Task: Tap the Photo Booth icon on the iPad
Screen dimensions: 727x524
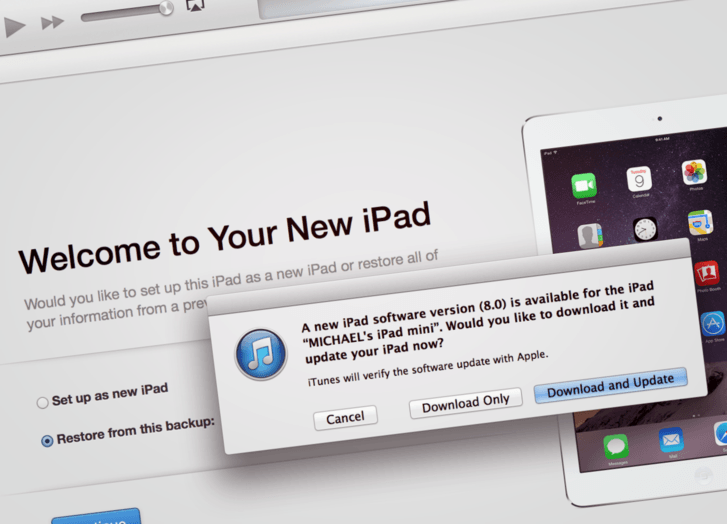Action: 708,271
